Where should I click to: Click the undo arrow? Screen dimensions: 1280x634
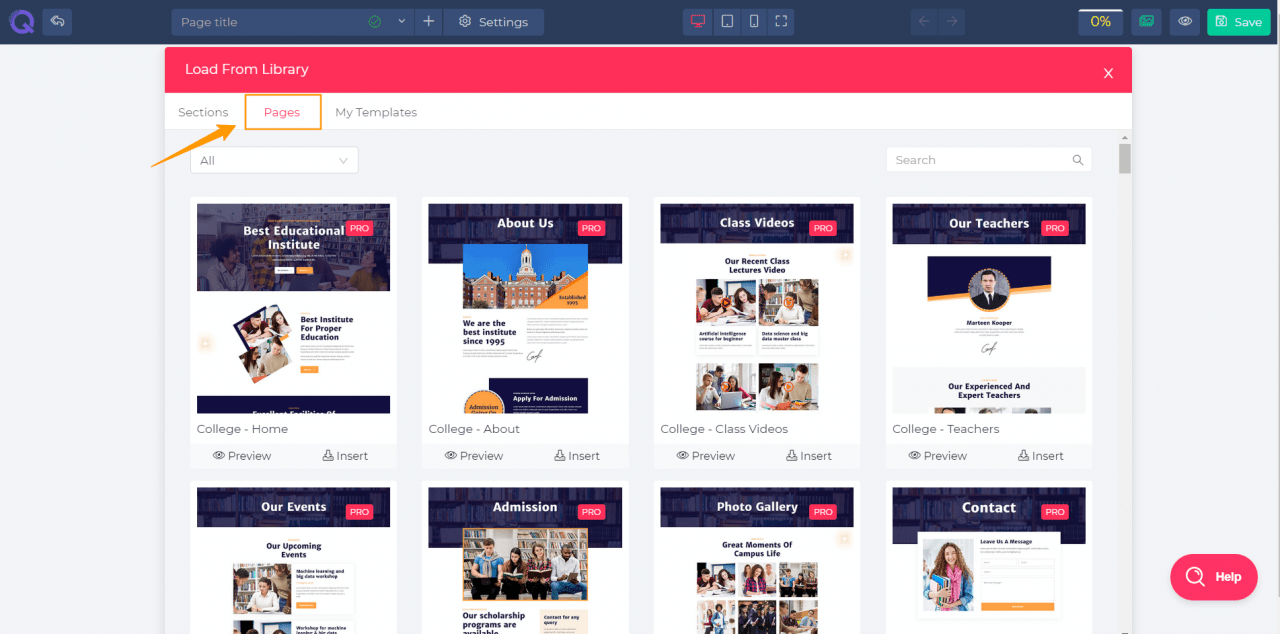[924, 22]
